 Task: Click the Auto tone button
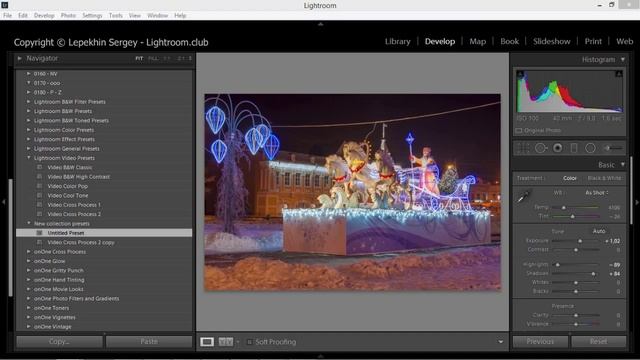pos(599,231)
